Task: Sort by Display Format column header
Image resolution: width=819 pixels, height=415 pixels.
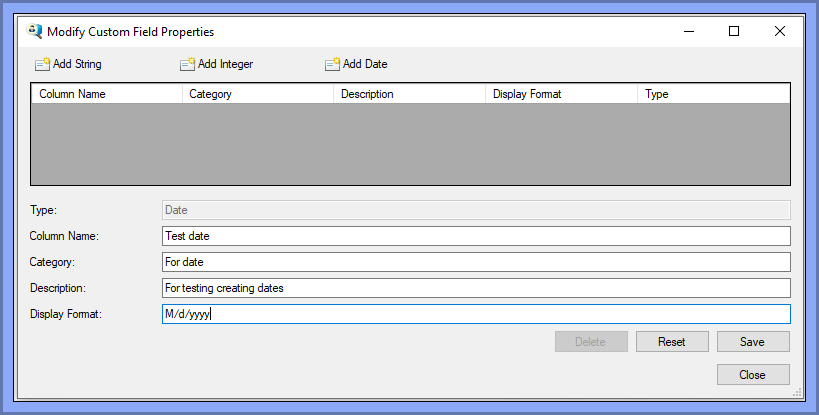Action: point(561,94)
